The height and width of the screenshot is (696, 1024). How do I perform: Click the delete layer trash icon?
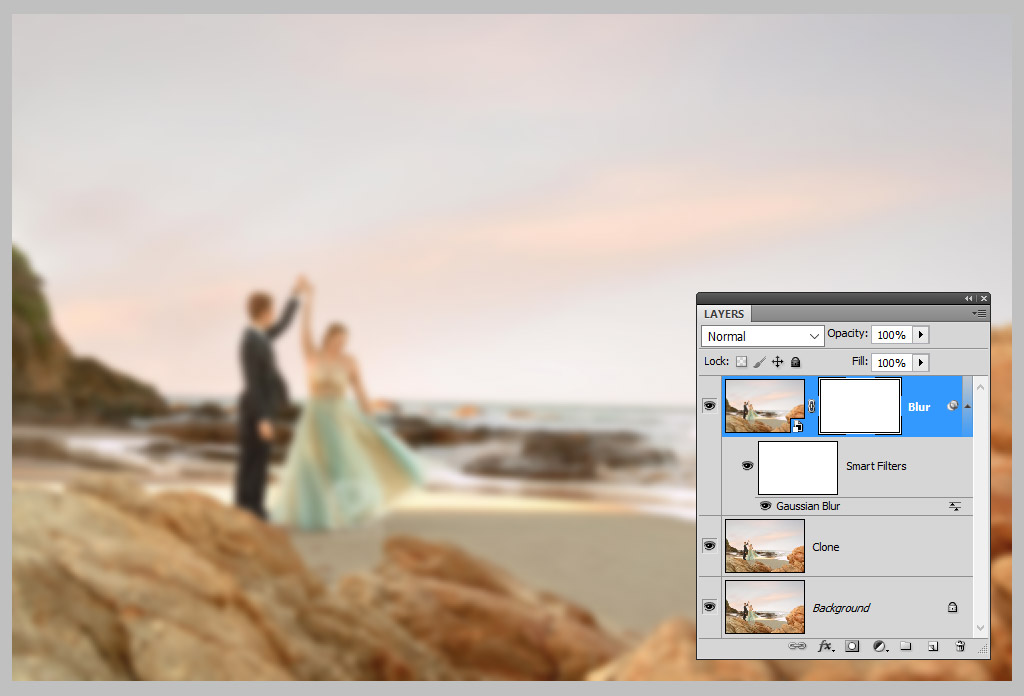(960, 646)
